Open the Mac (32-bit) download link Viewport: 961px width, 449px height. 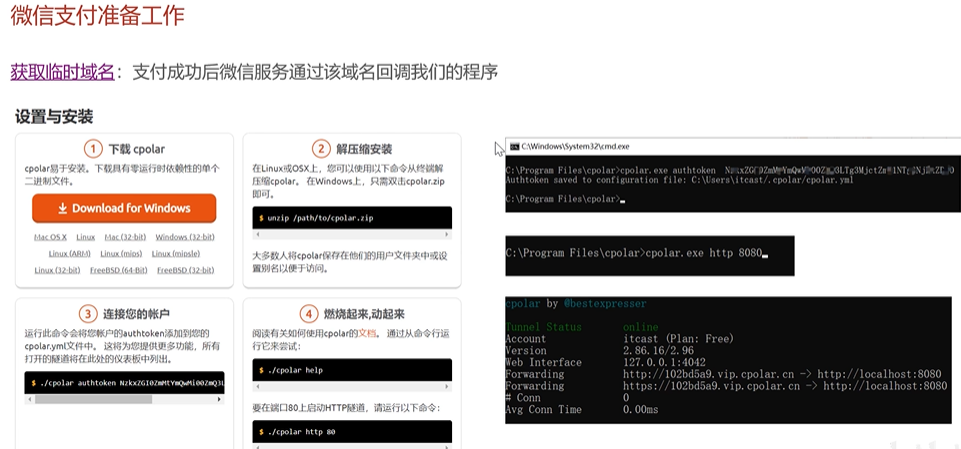point(125,237)
